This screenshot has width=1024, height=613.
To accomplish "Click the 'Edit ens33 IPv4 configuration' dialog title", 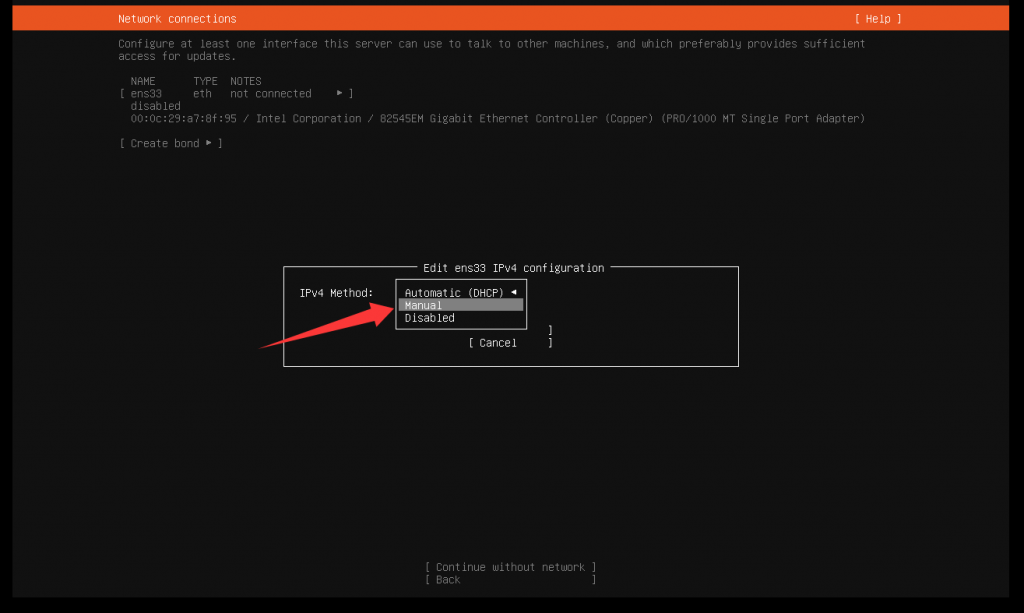I will pos(513,268).
